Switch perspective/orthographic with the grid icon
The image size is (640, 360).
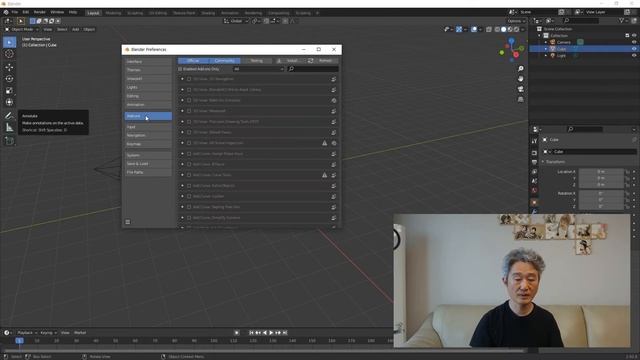pos(520,99)
